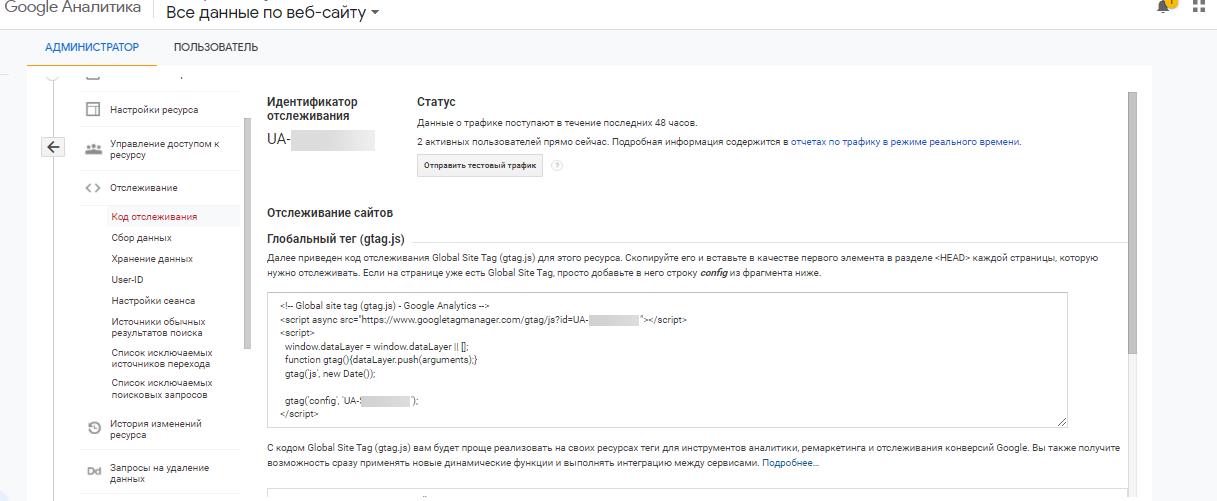Screen dimensions: 1217x501
Task: Select Сбор данных menu item
Action: 141,238
